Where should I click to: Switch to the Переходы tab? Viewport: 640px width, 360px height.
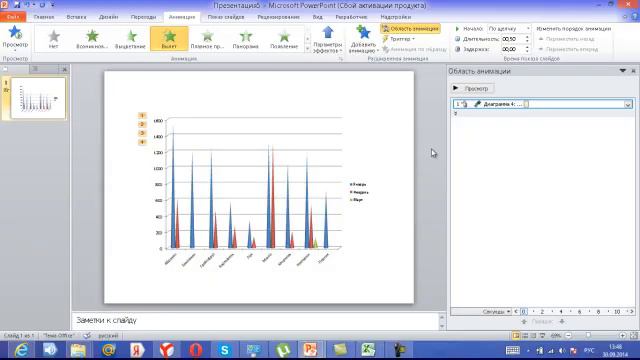[x=143, y=17]
